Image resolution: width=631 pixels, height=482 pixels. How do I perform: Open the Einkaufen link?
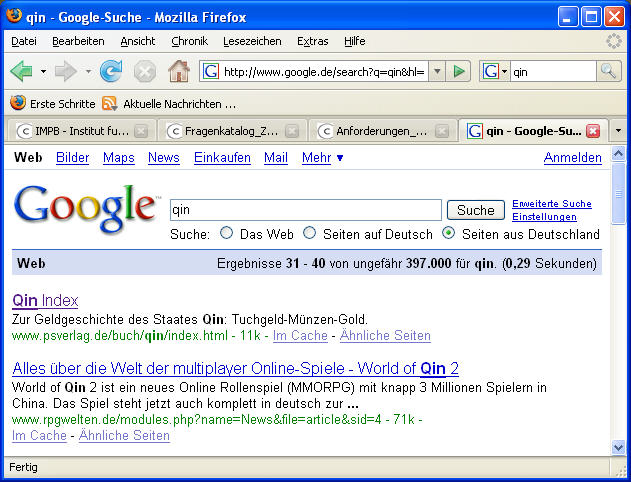point(222,157)
